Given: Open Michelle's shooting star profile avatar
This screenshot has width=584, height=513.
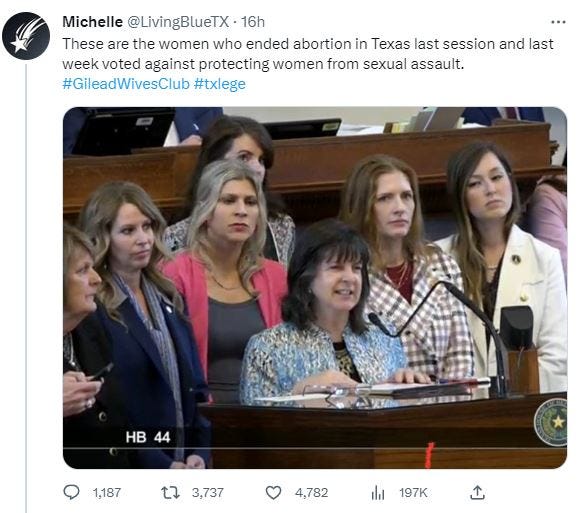Looking at the screenshot, I should point(26,36).
